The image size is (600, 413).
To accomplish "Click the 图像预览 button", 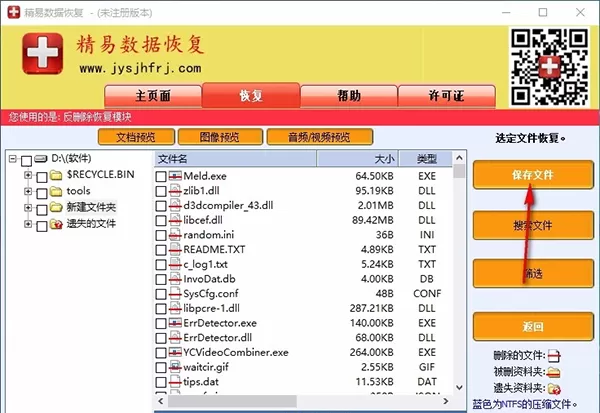I will [x=220, y=137].
